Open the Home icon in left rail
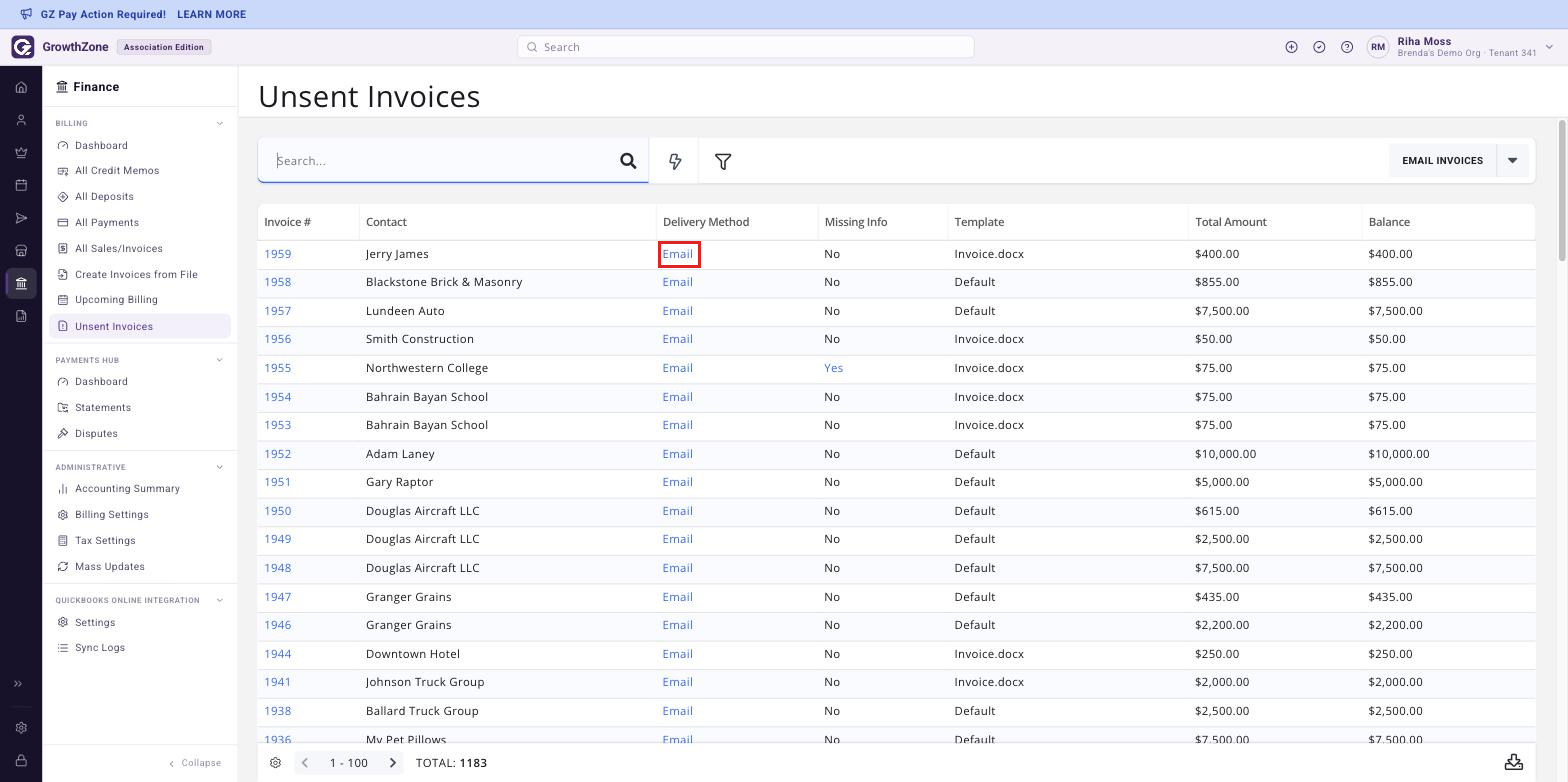Image resolution: width=1568 pixels, height=782 pixels. 21,87
